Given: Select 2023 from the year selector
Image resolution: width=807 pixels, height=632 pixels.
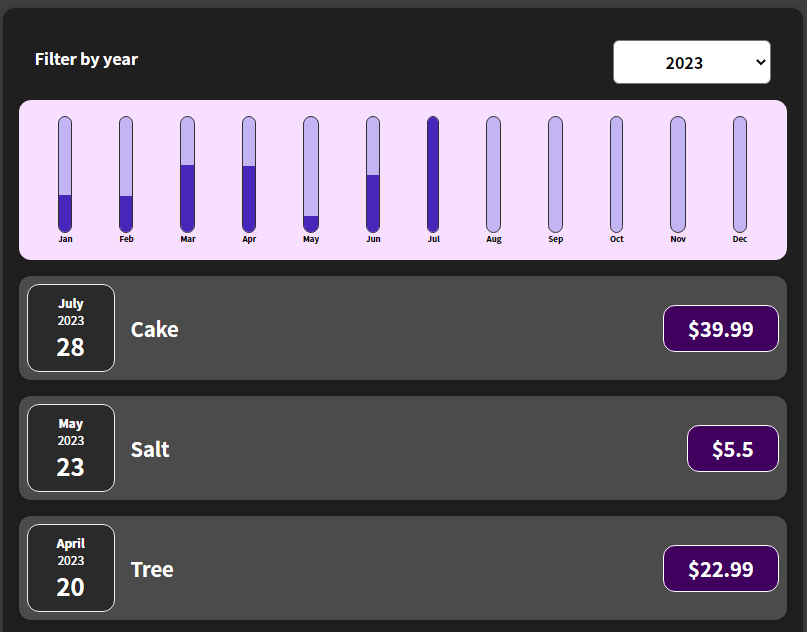Looking at the screenshot, I should [691, 61].
